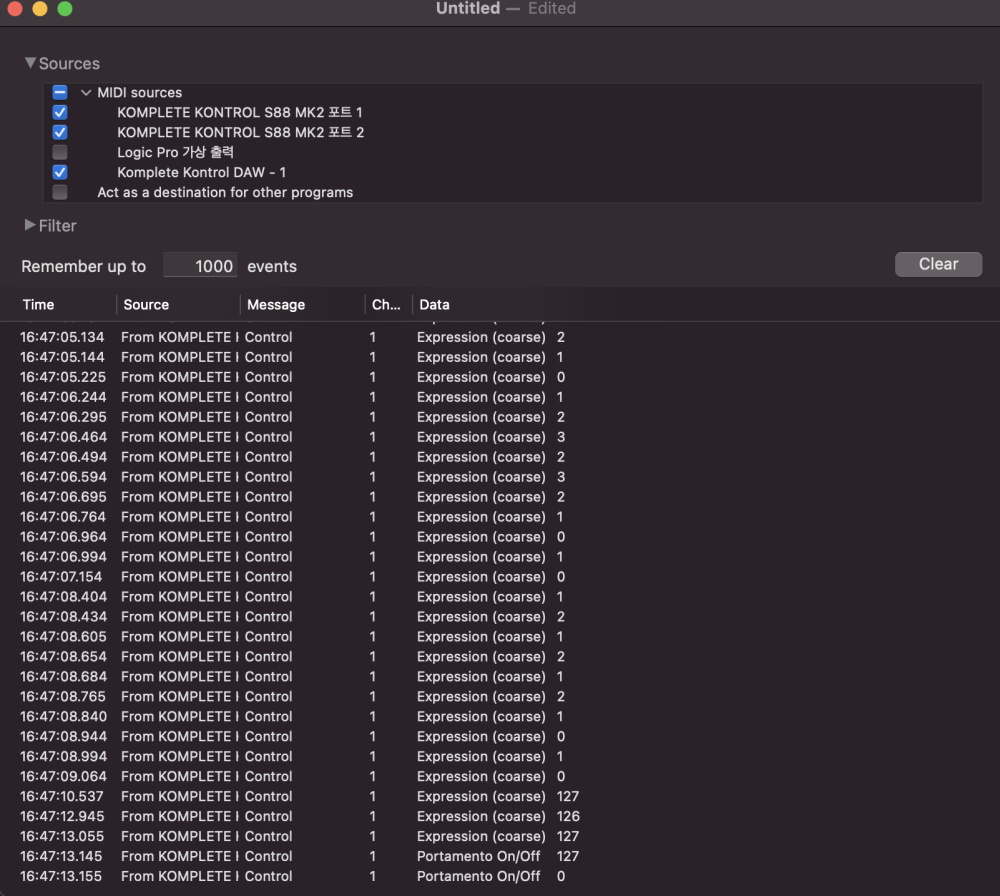
Task: Click the Logic Pro 가상 출력 label
Action: (175, 152)
